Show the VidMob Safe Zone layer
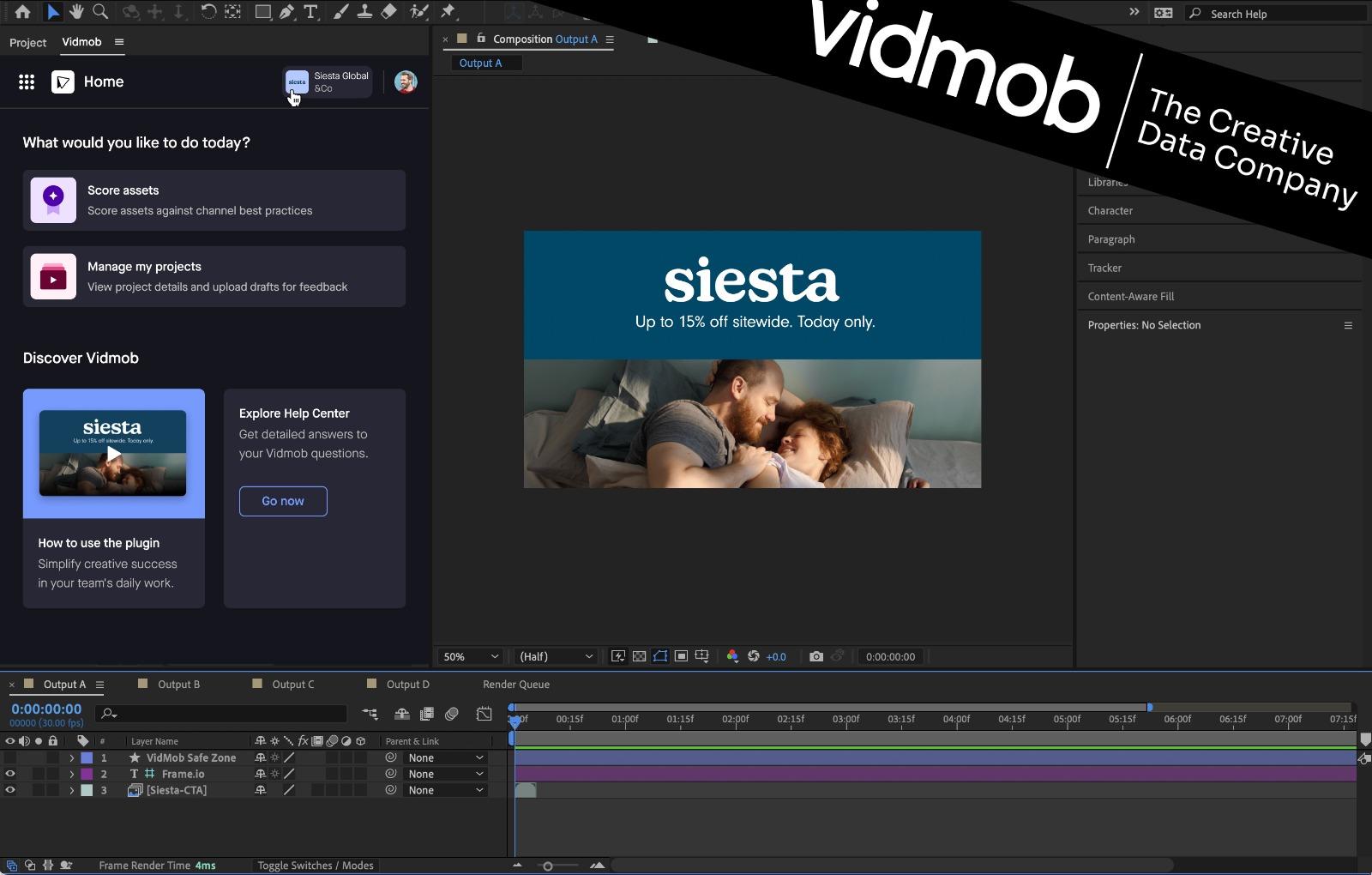Image resolution: width=1372 pixels, height=875 pixels. 10,757
